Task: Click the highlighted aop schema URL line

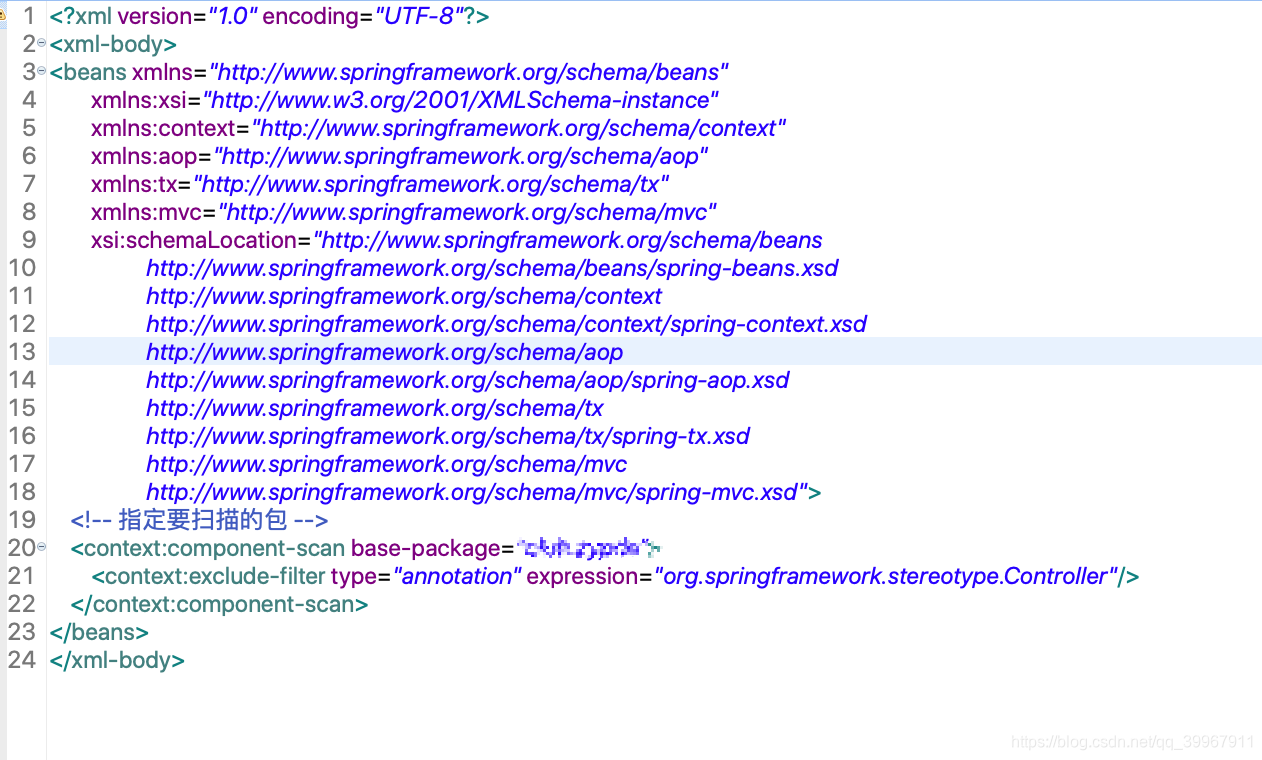Action: [384, 352]
